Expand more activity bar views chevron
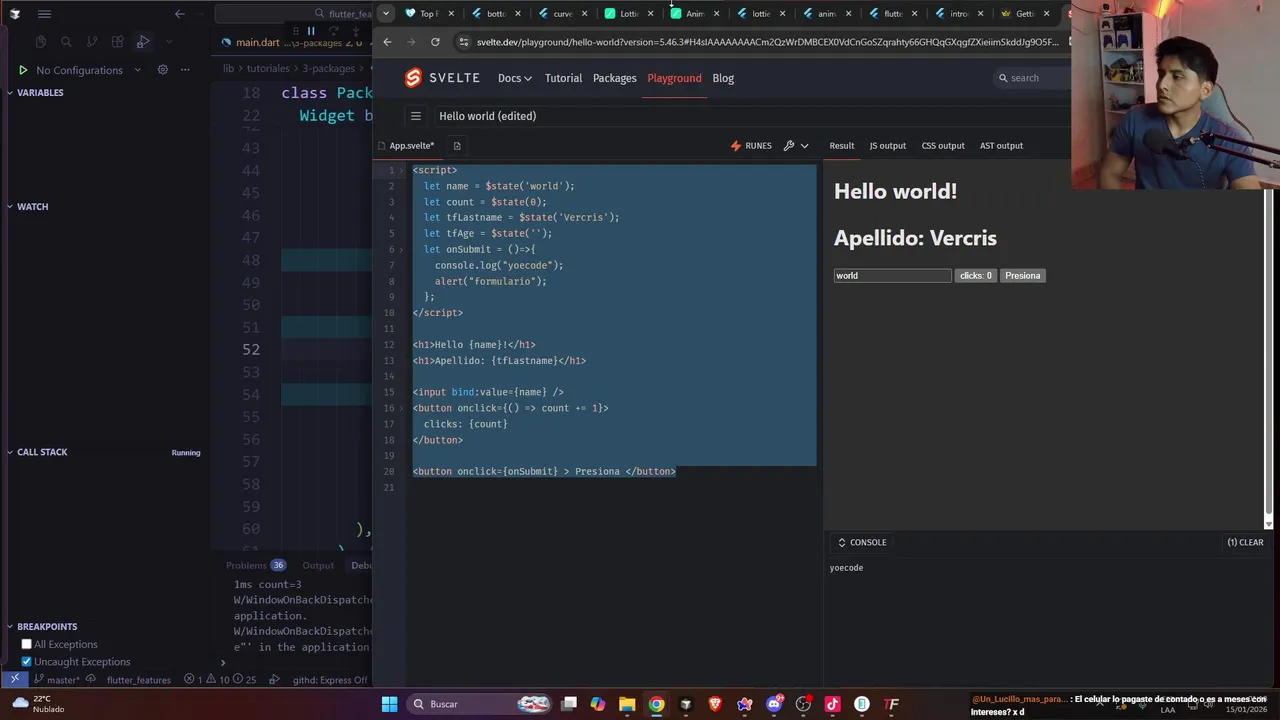 [x=169, y=42]
